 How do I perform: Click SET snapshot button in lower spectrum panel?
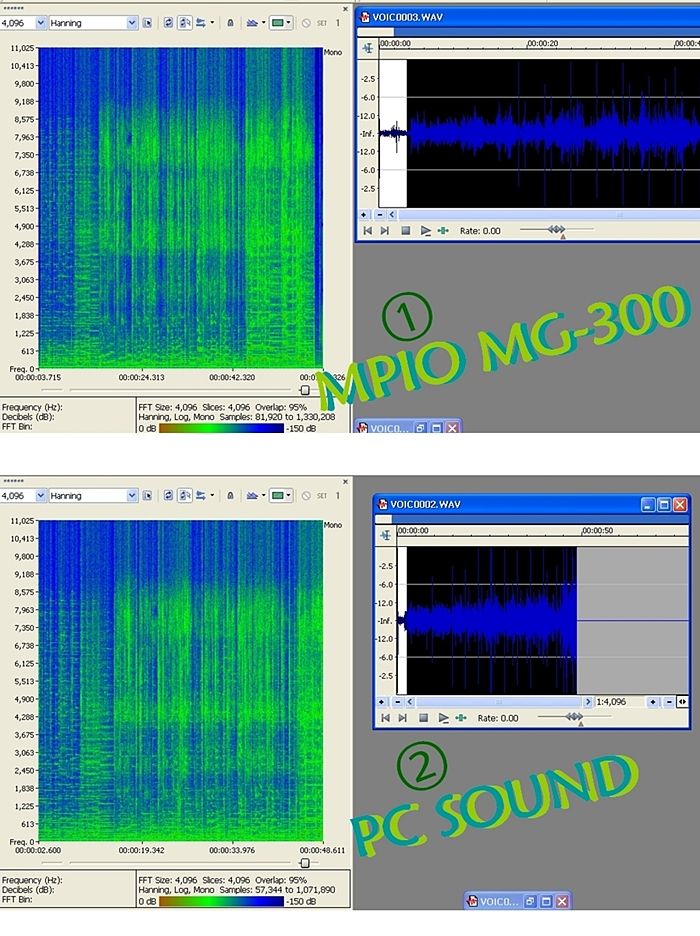(x=322, y=495)
